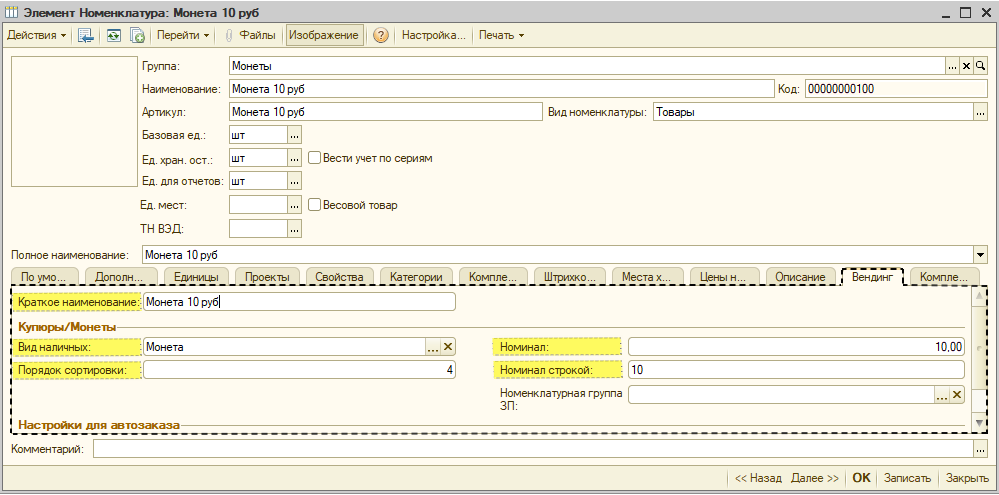Click the green refresh icon in toolbar
This screenshot has width=999, height=495.
coord(113,36)
